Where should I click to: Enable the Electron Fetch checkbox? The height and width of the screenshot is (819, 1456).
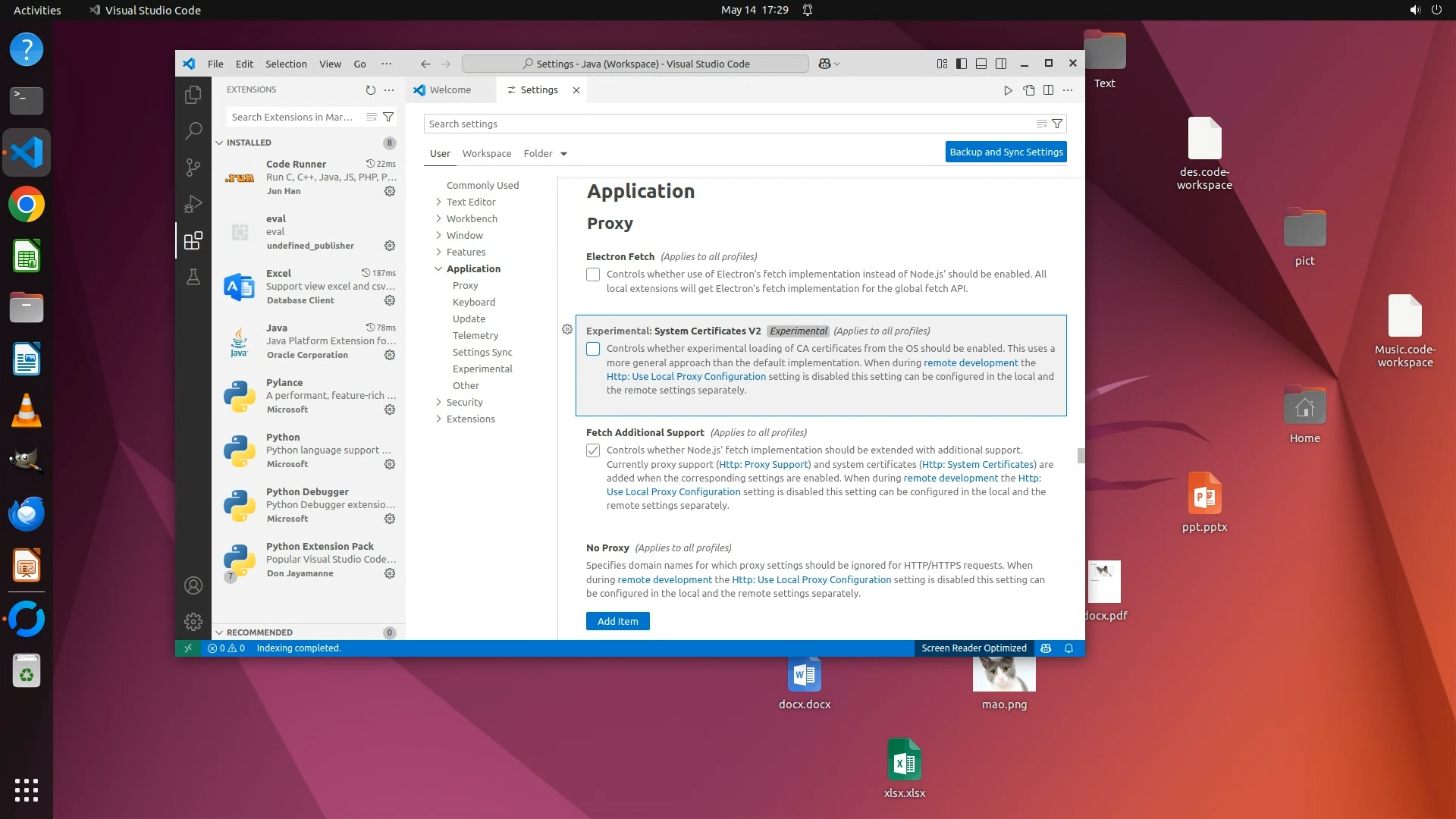593,275
